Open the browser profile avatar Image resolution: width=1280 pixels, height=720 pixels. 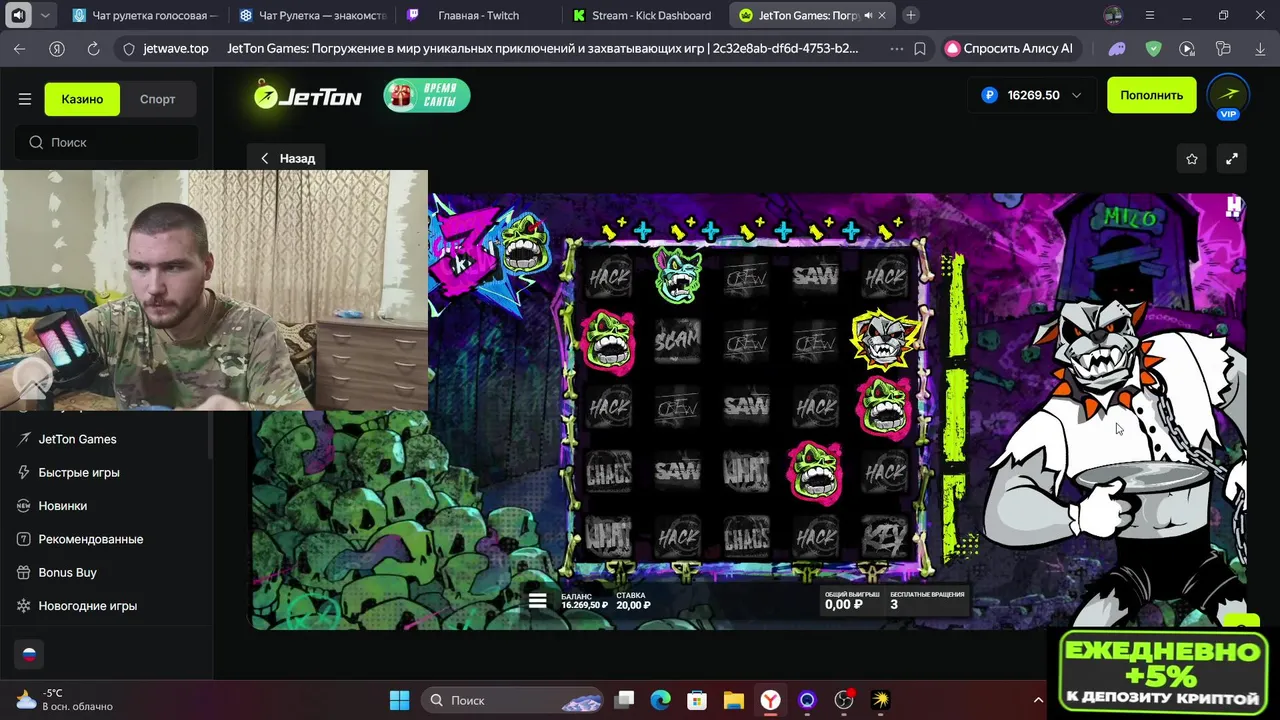click(1113, 15)
